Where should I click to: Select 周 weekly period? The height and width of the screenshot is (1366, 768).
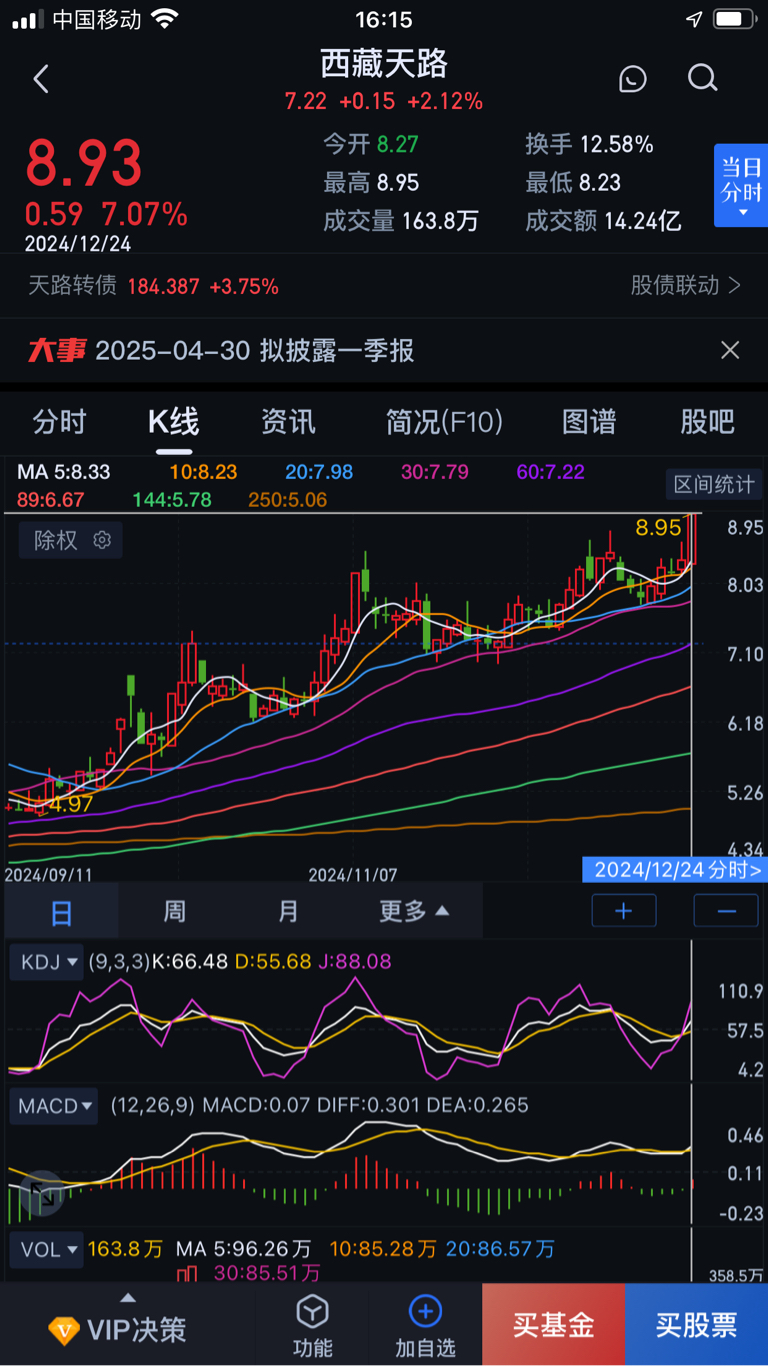tap(174, 911)
